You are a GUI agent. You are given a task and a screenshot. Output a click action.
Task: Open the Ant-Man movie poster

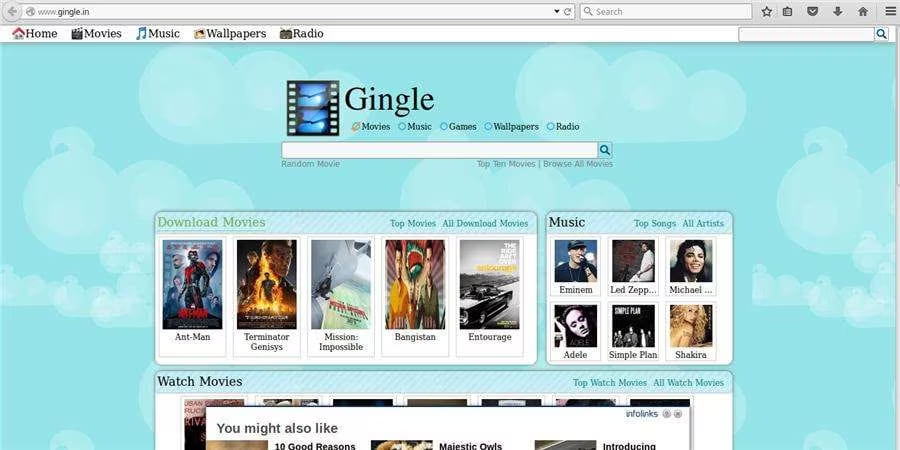click(x=192, y=284)
